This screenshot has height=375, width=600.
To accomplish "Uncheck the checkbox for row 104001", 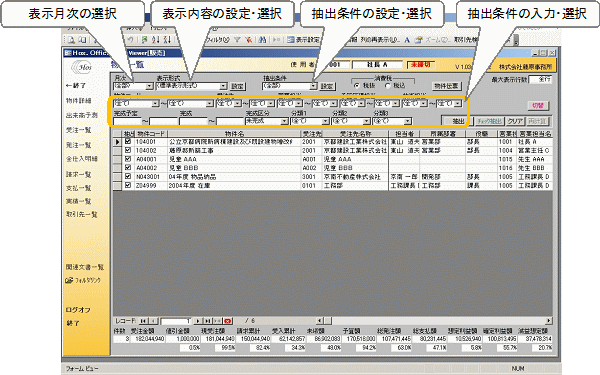I will pyautogui.click(x=127, y=142).
